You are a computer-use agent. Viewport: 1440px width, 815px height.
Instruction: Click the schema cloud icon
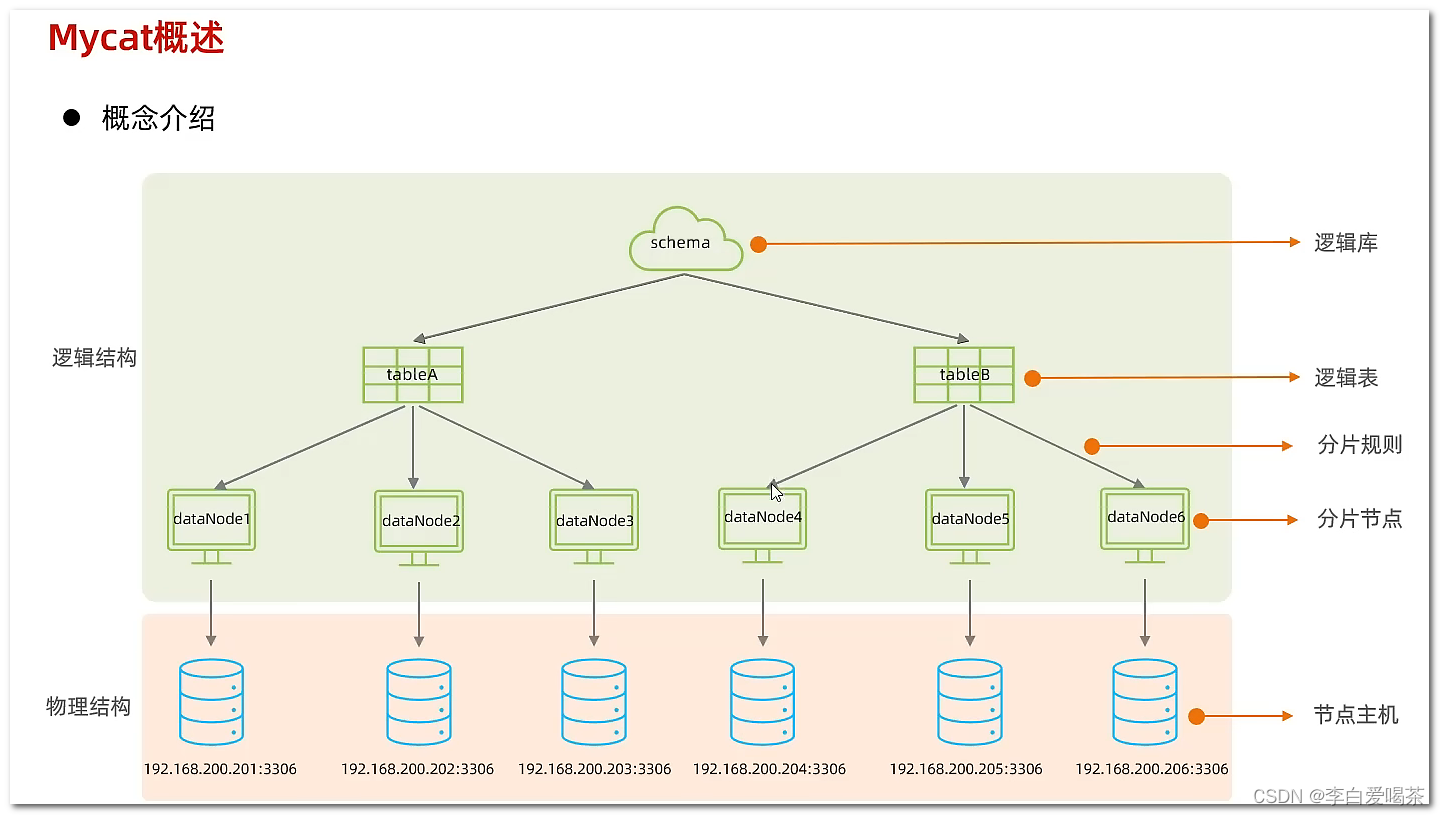point(686,239)
